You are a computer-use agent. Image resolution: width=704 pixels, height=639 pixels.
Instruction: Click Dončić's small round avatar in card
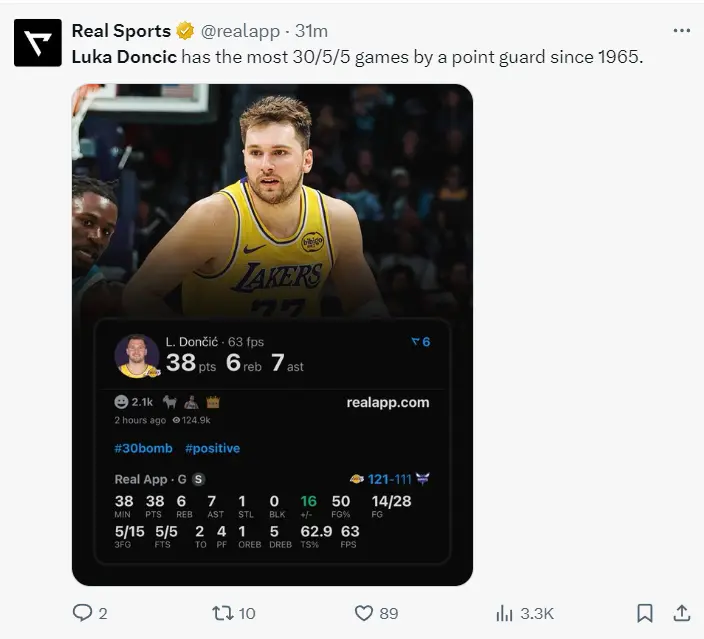(x=137, y=355)
